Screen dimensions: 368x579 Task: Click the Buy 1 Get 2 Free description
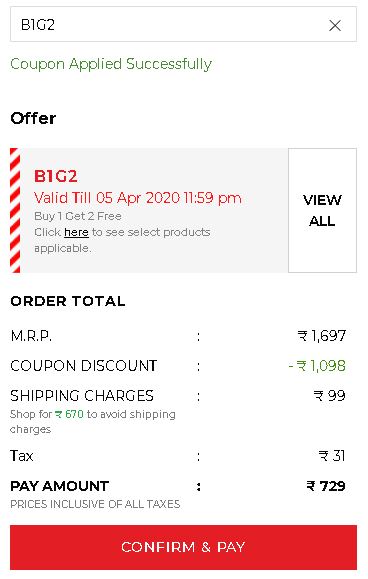point(78,216)
